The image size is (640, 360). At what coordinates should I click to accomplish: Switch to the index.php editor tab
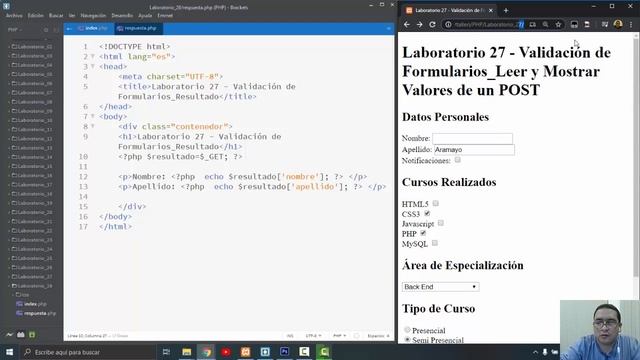click(93, 28)
